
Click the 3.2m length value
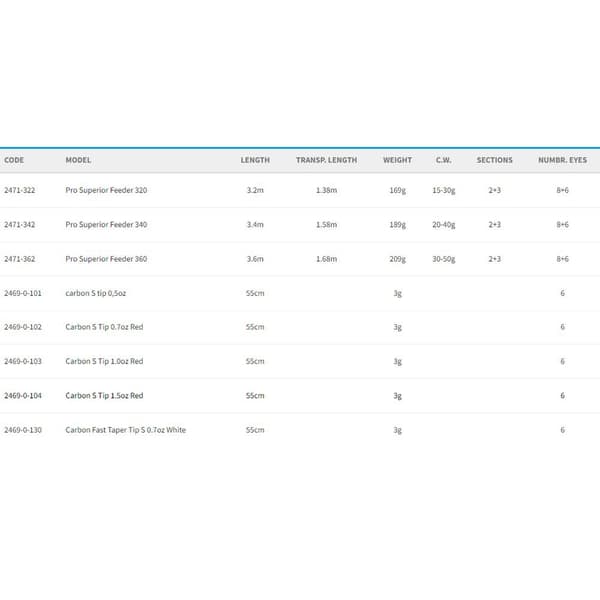click(x=255, y=190)
